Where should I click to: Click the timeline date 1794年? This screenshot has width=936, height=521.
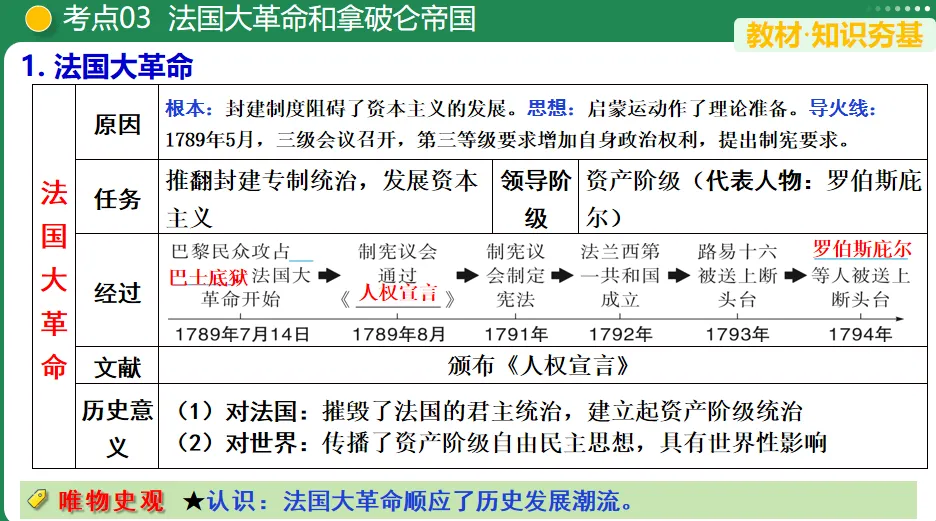point(860,334)
